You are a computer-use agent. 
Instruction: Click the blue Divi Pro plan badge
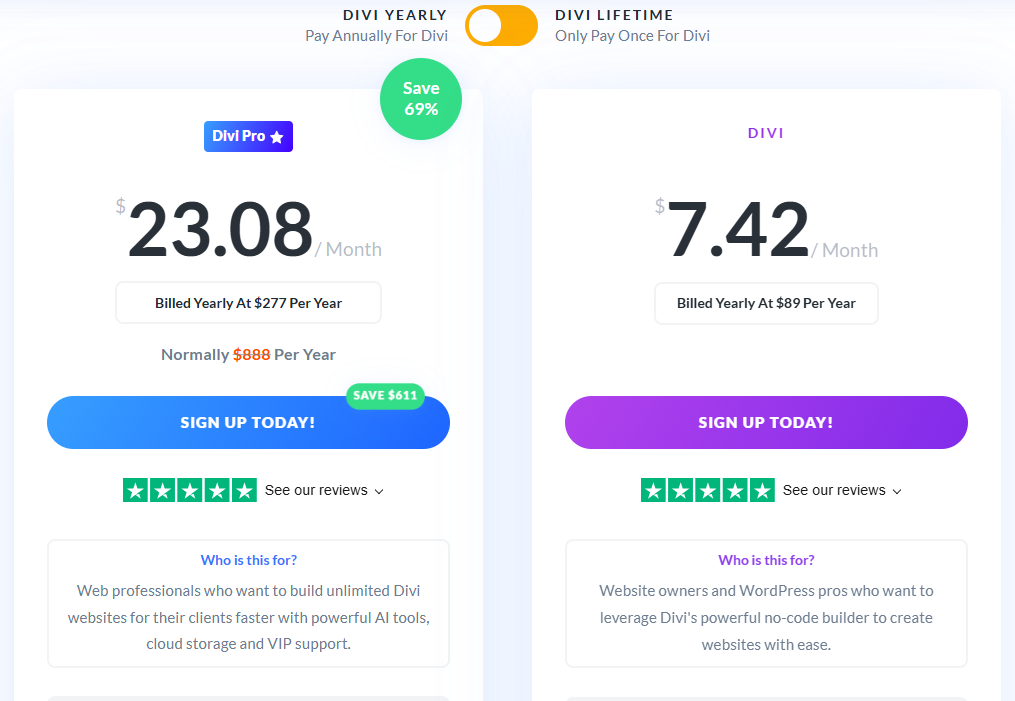click(248, 136)
